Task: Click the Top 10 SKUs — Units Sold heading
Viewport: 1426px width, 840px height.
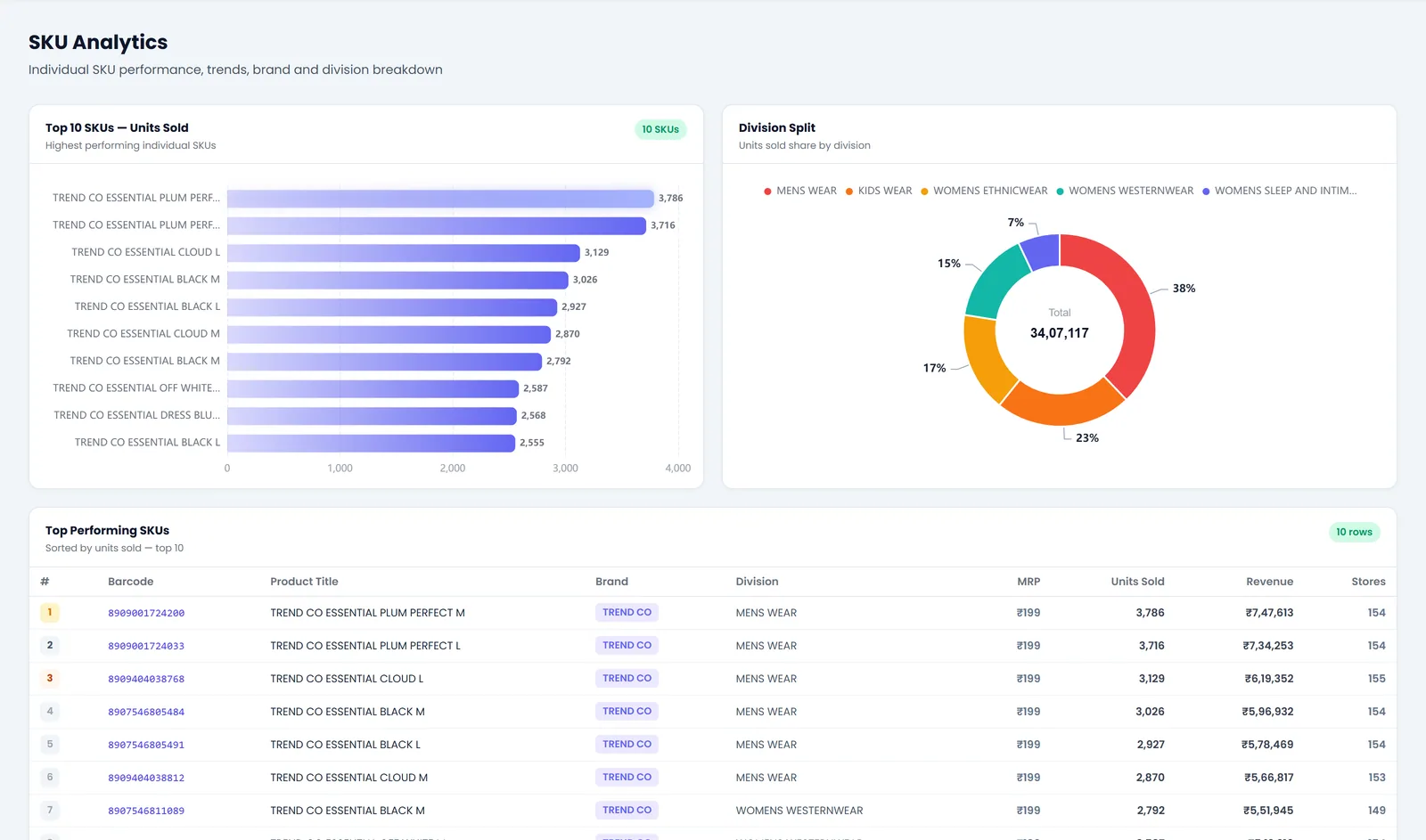Action: 117,128
